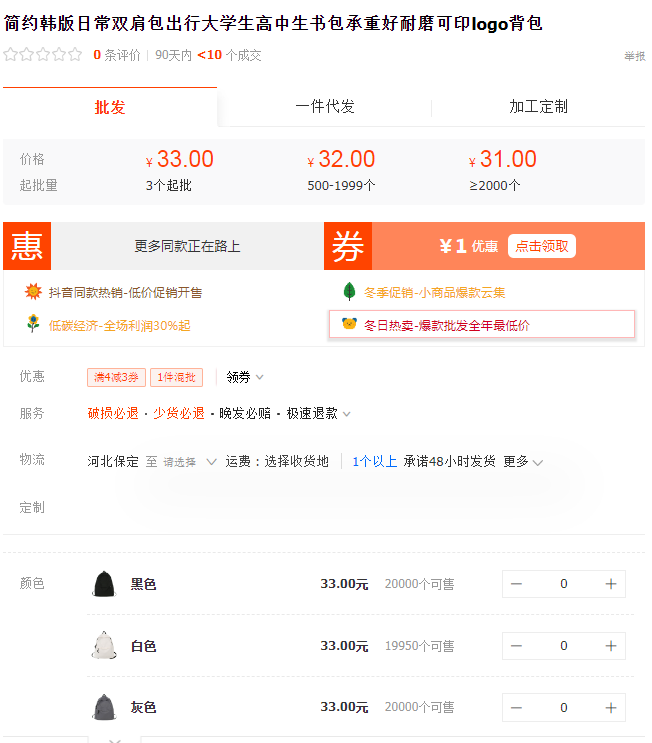Open 低碳经济-全场利润30%起 promotion link

tap(119, 326)
